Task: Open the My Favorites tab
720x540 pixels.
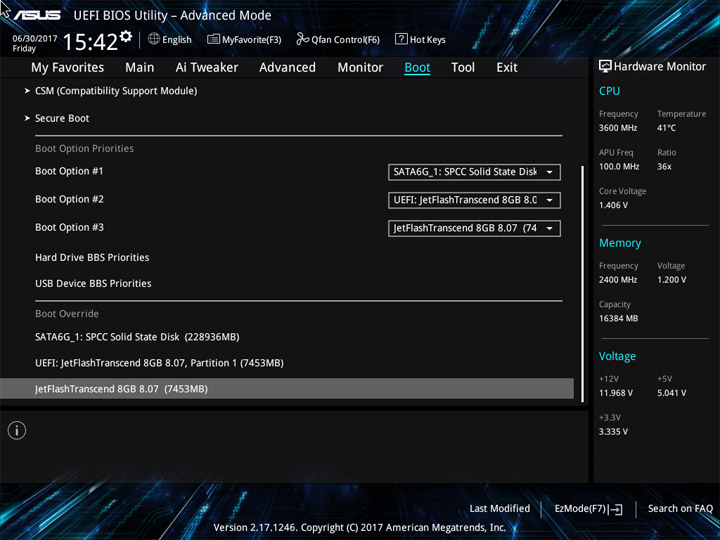Action: point(68,68)
